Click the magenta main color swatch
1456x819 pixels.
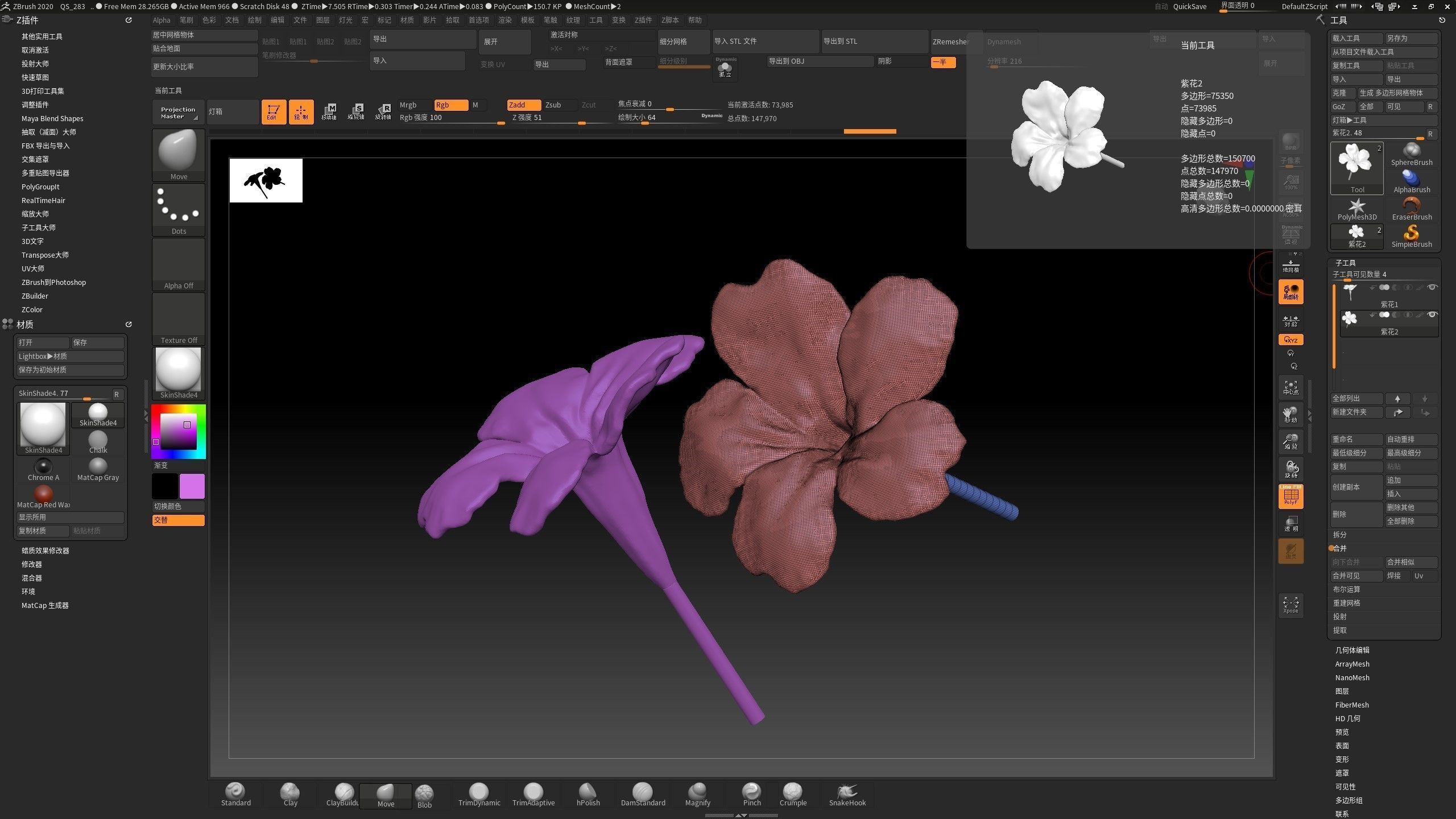pos(192,486)
